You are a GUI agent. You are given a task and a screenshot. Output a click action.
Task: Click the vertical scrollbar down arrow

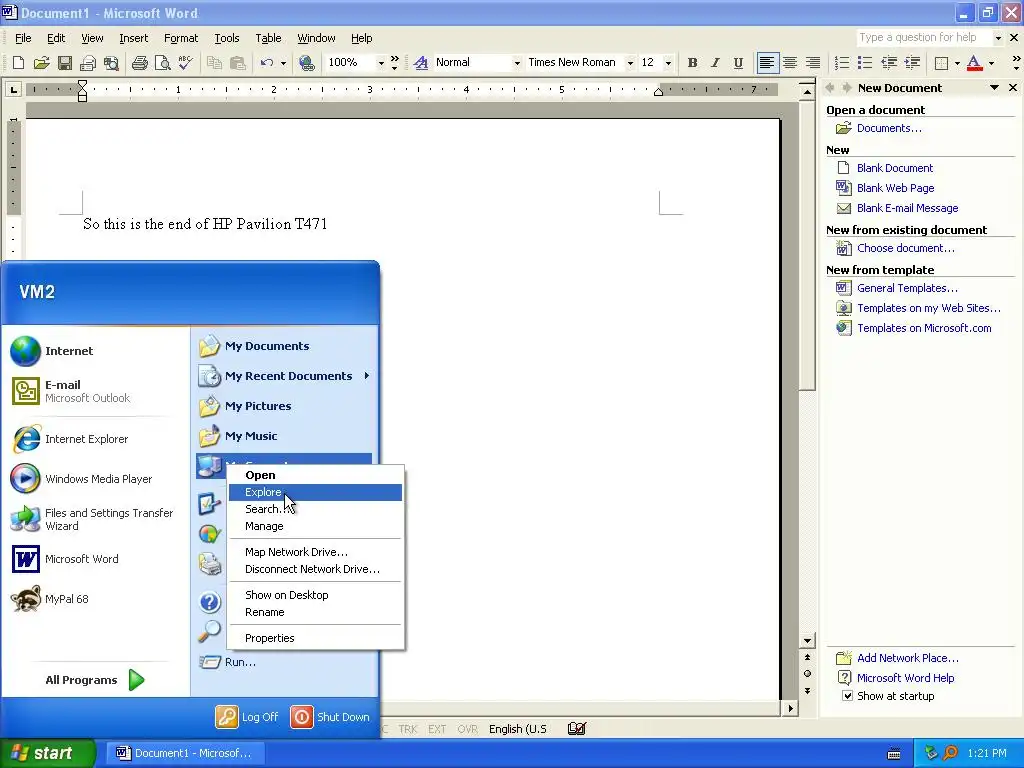(807, 641)
